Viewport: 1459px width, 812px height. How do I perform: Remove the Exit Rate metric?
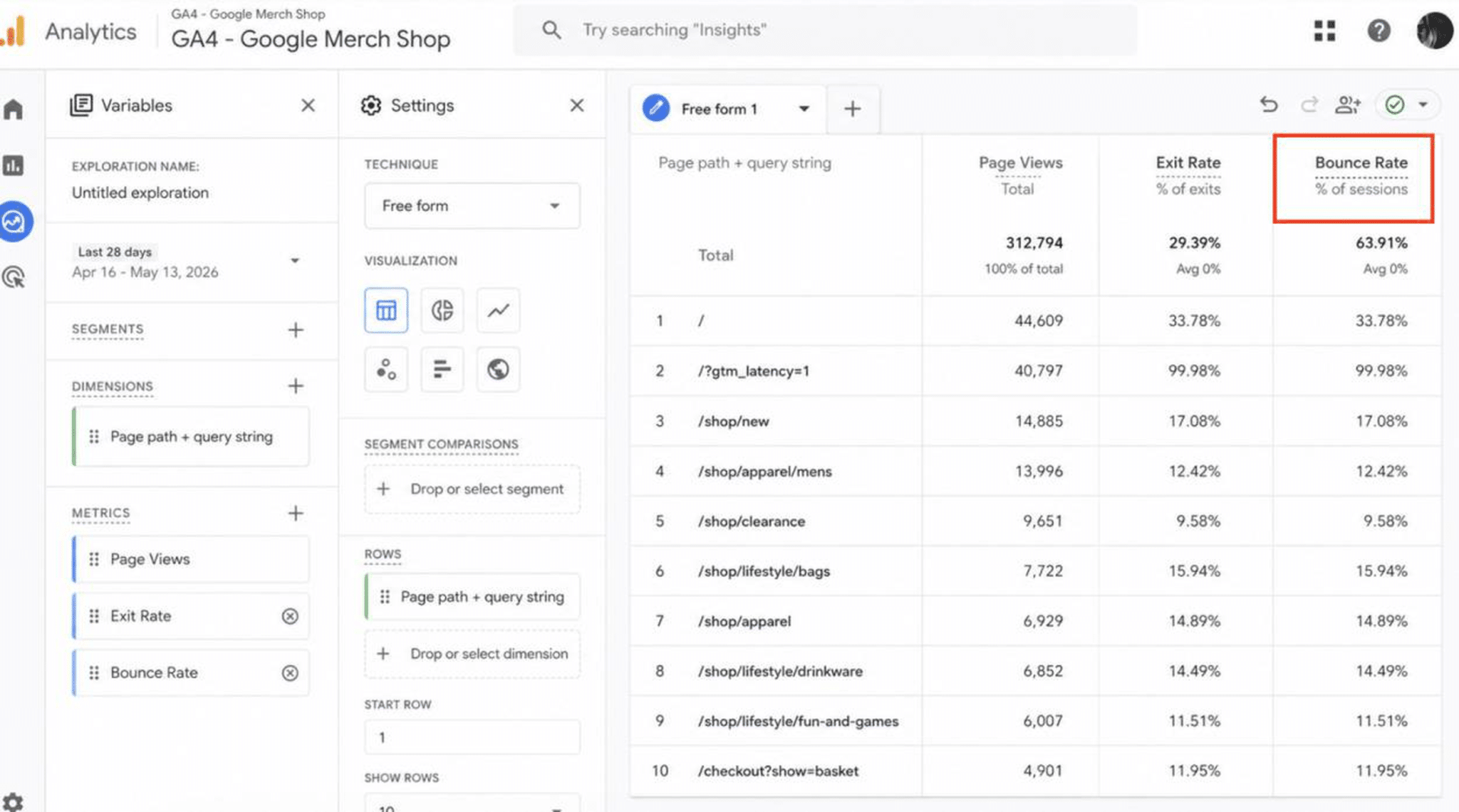pyautogui.click(x=290, y=616)
